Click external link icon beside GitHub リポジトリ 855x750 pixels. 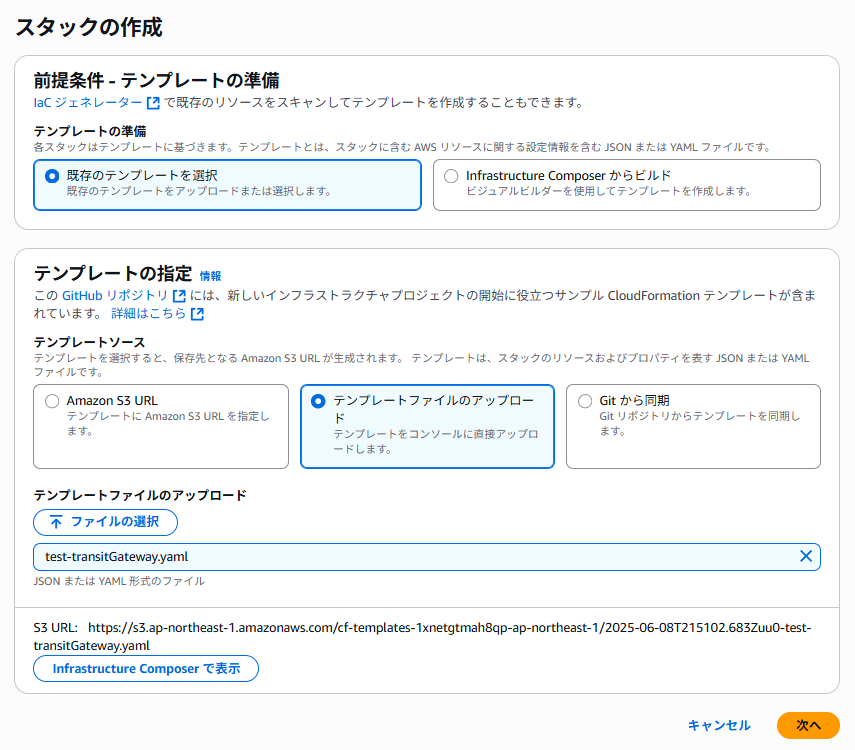[179, 296]
